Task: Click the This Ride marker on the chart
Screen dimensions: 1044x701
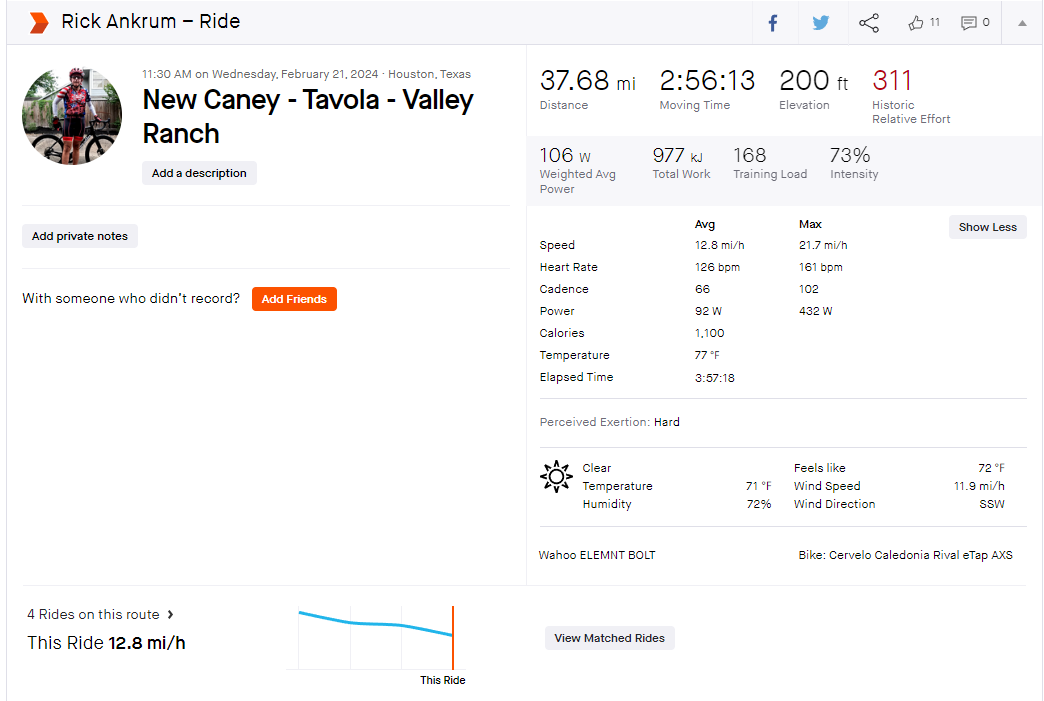Action: coord(453,638)
